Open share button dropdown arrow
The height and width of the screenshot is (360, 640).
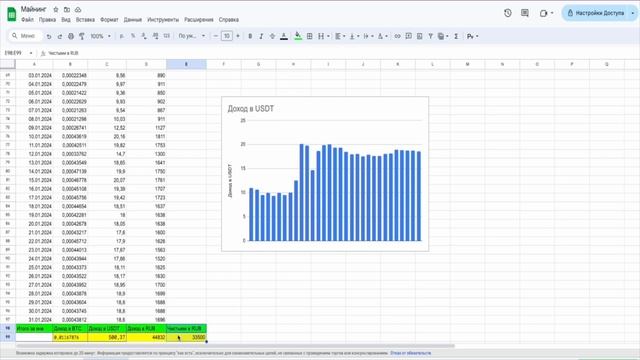pyautogui.click(x=633, y=13)
